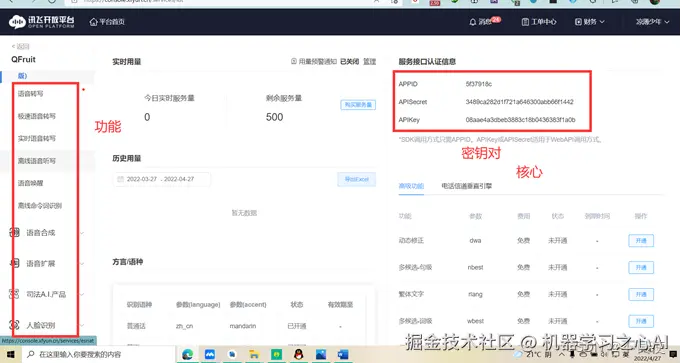Click the 管理 link for usage alerts

pos(370,62)
